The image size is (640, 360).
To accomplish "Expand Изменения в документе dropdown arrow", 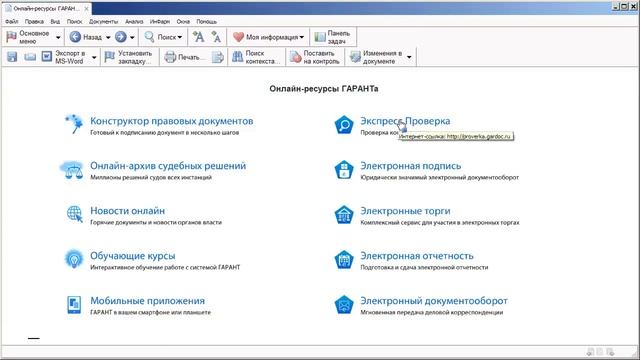I will pyautogui.click(x=409, y=58).
